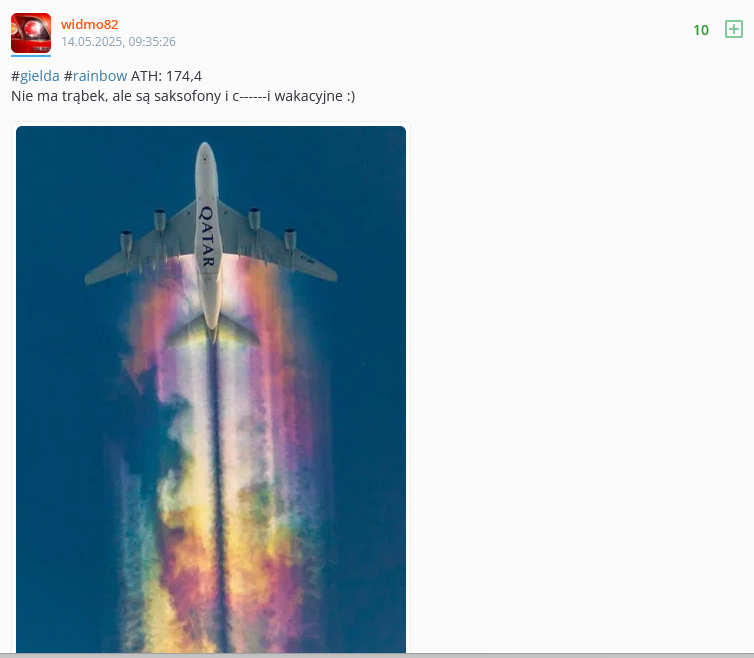Click the hash symbol before gielda
The height and width of the screenshot is (658, 754).
click(x=15, y=76)
